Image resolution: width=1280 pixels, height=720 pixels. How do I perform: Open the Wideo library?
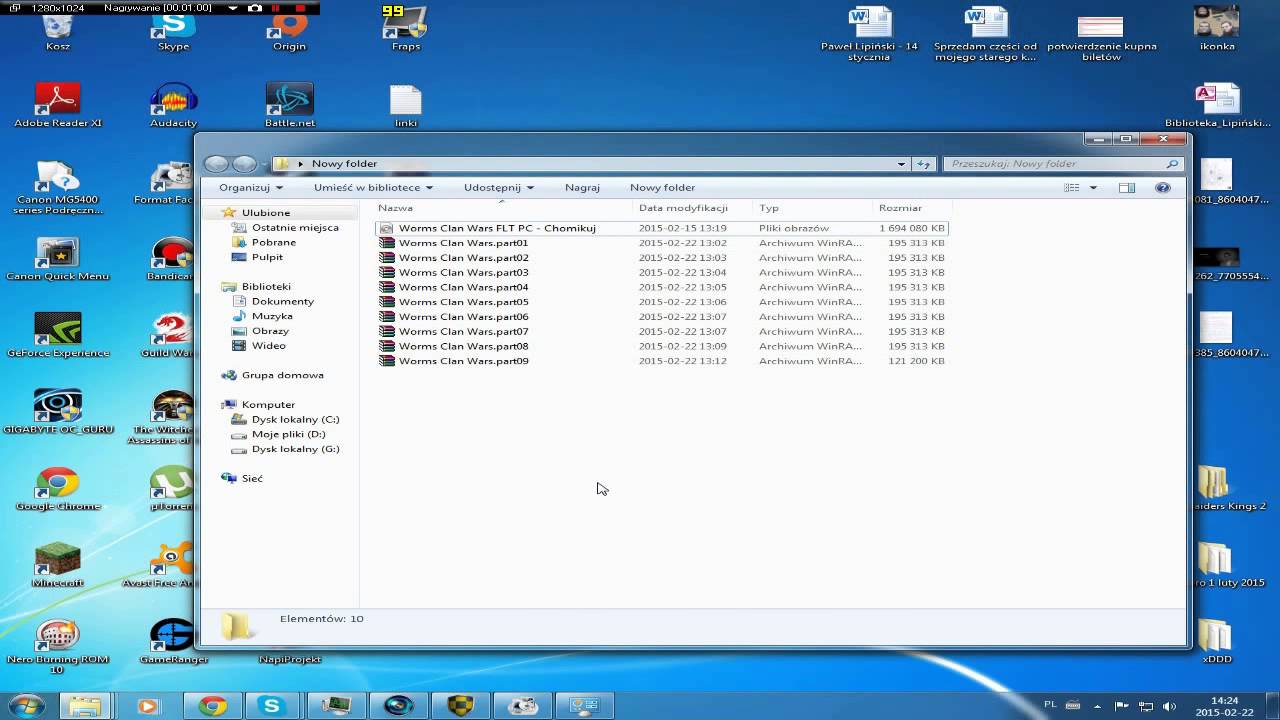(x=268, y=346)
